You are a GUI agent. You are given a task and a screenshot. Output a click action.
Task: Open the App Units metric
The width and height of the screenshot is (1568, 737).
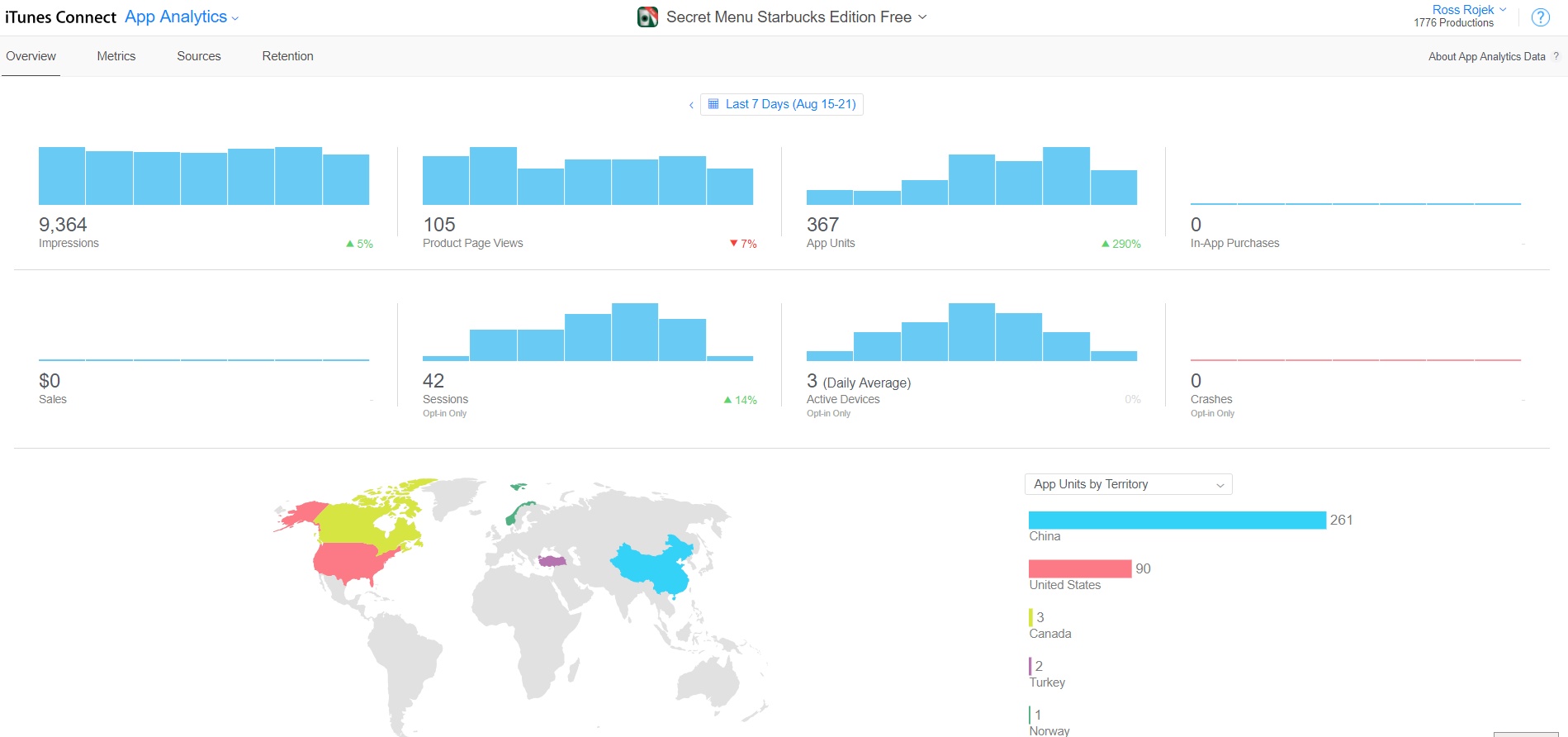(x=831, y=243)
